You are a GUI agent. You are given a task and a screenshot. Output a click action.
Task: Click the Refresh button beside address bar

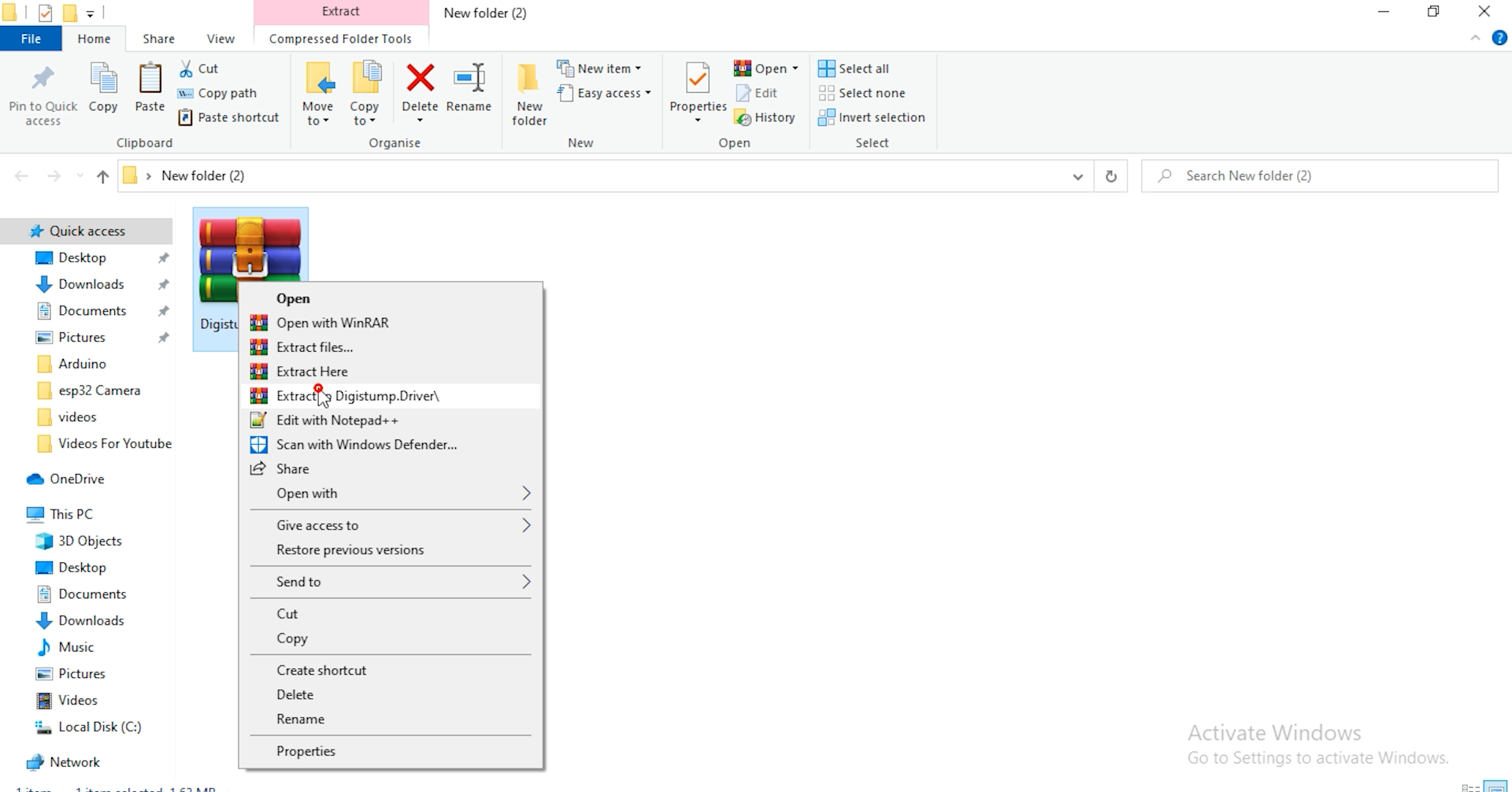pyautogui.click(x=1111, y=176)
